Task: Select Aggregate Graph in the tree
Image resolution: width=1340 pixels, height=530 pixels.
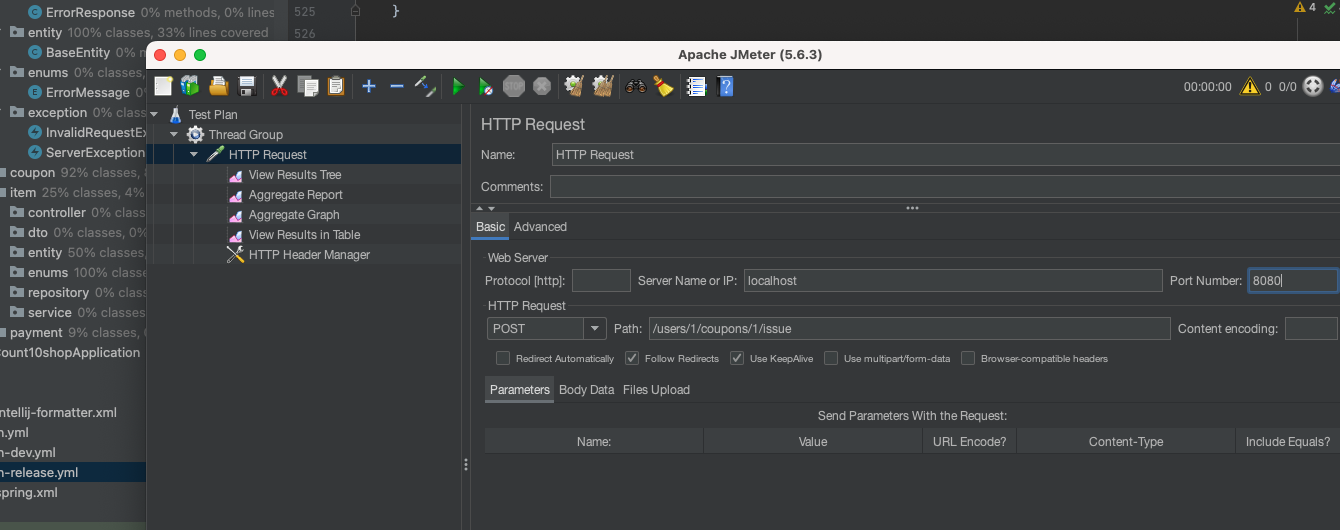Action: point(294,214)
